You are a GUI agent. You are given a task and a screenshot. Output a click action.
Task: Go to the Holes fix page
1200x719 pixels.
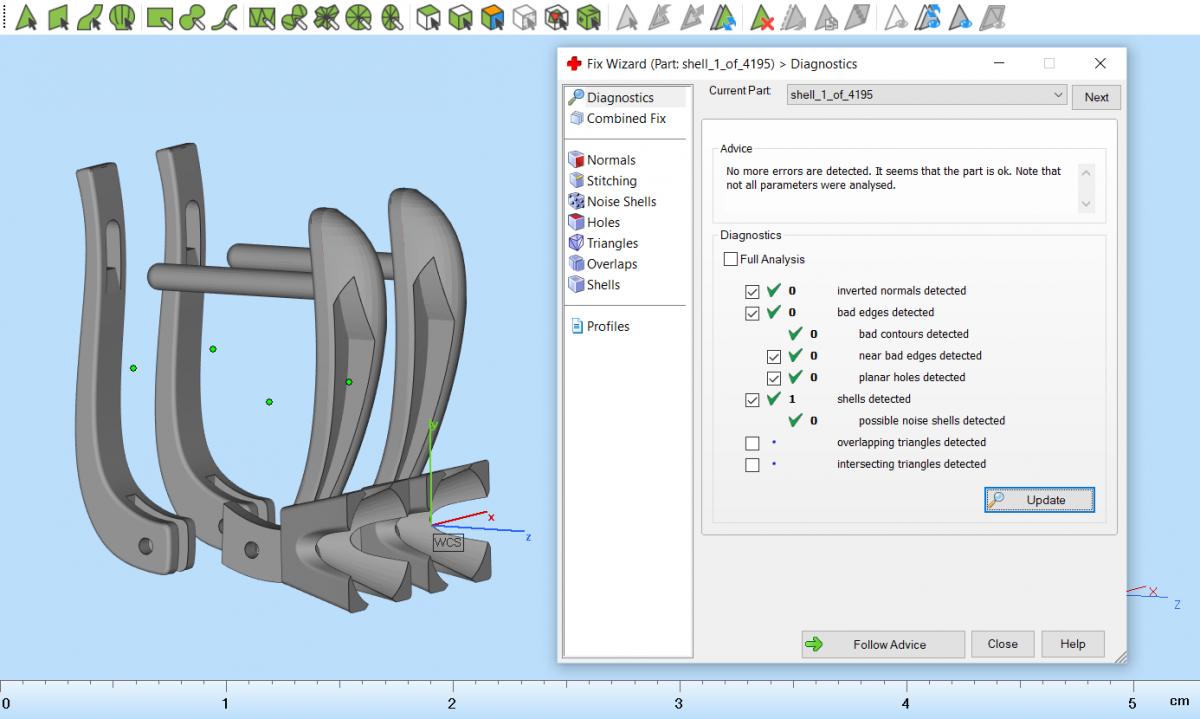(603, 222)
